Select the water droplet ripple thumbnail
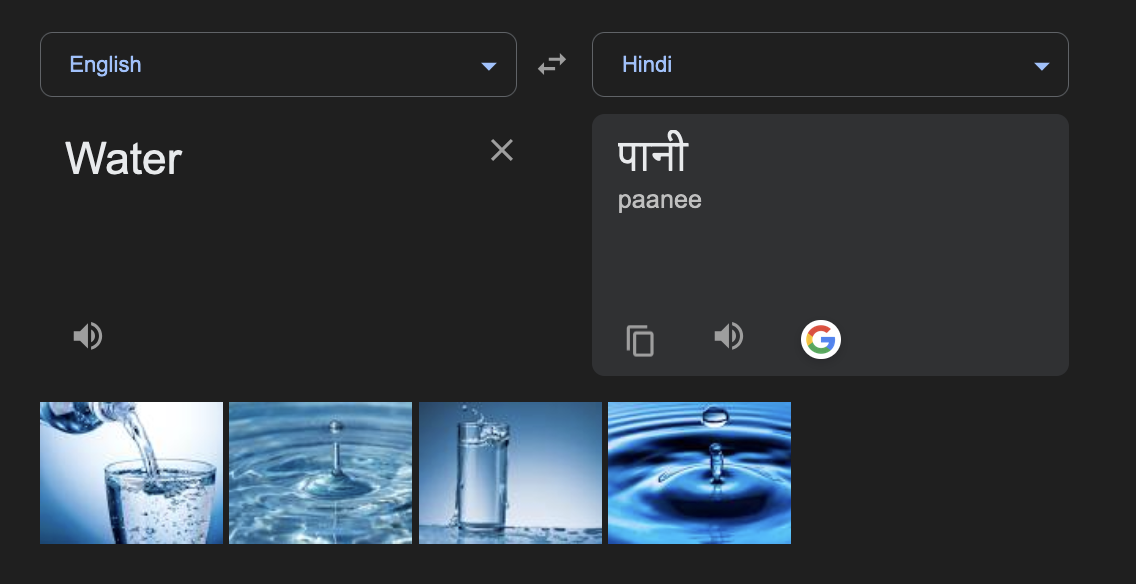This screenshot has height=584, width=1136. coord(320,472)
